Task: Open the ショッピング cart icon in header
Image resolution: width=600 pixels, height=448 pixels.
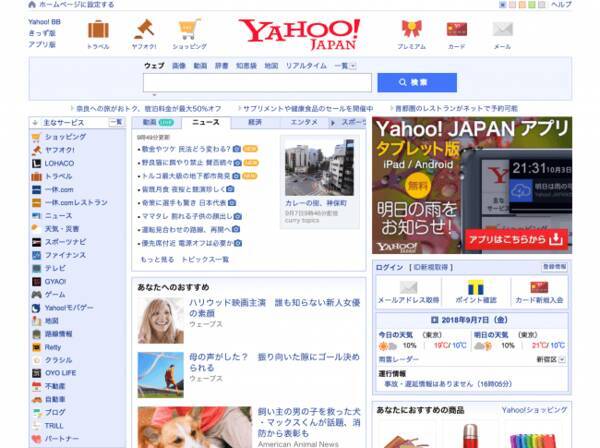Action: point(189,29)
